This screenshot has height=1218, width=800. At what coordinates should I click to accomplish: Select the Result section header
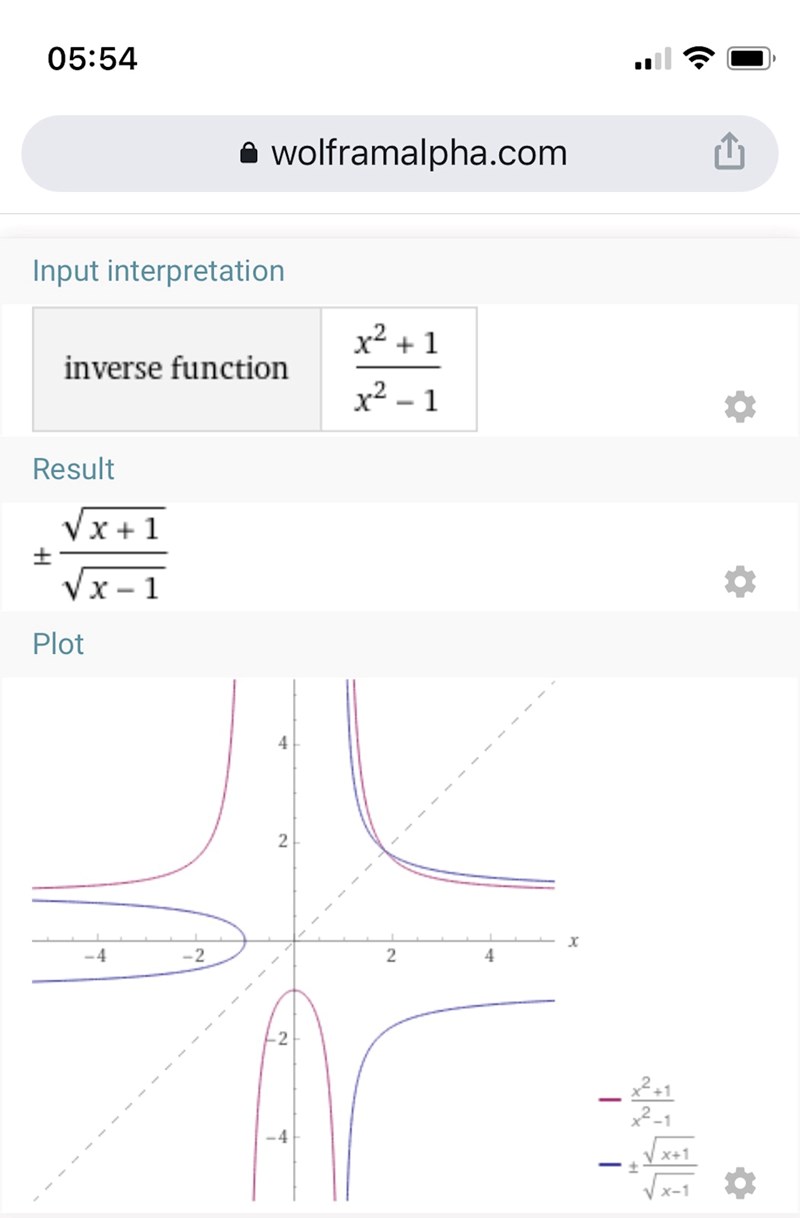73,469
